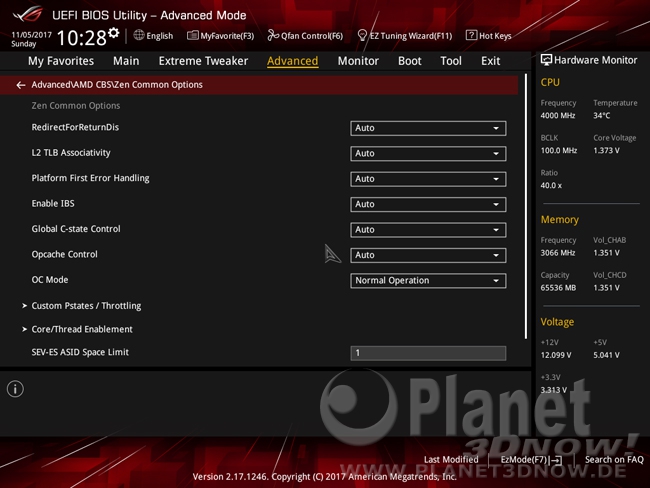Open RedirectForReturnDis dropdown

coord(428,128)
